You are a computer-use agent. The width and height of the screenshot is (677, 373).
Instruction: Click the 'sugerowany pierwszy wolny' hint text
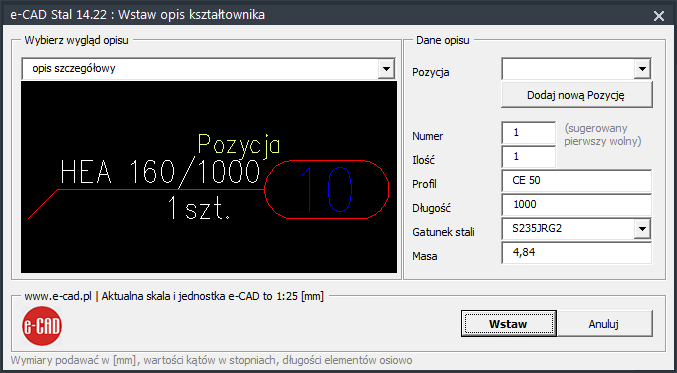pos(603,135)
